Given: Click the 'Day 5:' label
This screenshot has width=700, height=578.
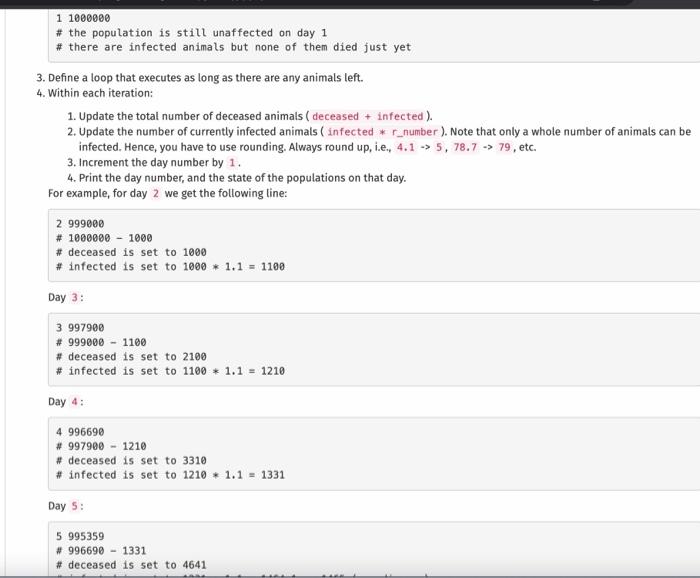Looking at the screenshot, I should 66,506.
